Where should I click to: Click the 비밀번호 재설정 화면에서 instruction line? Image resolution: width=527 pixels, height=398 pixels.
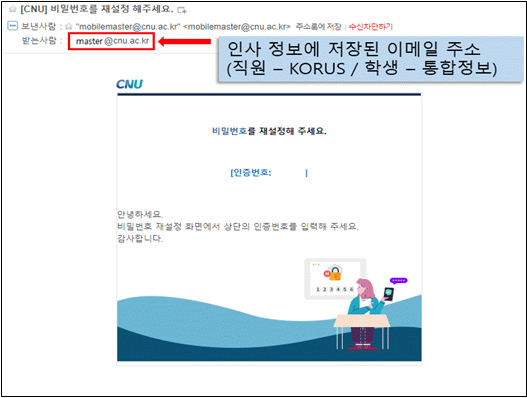coord(238,226)
